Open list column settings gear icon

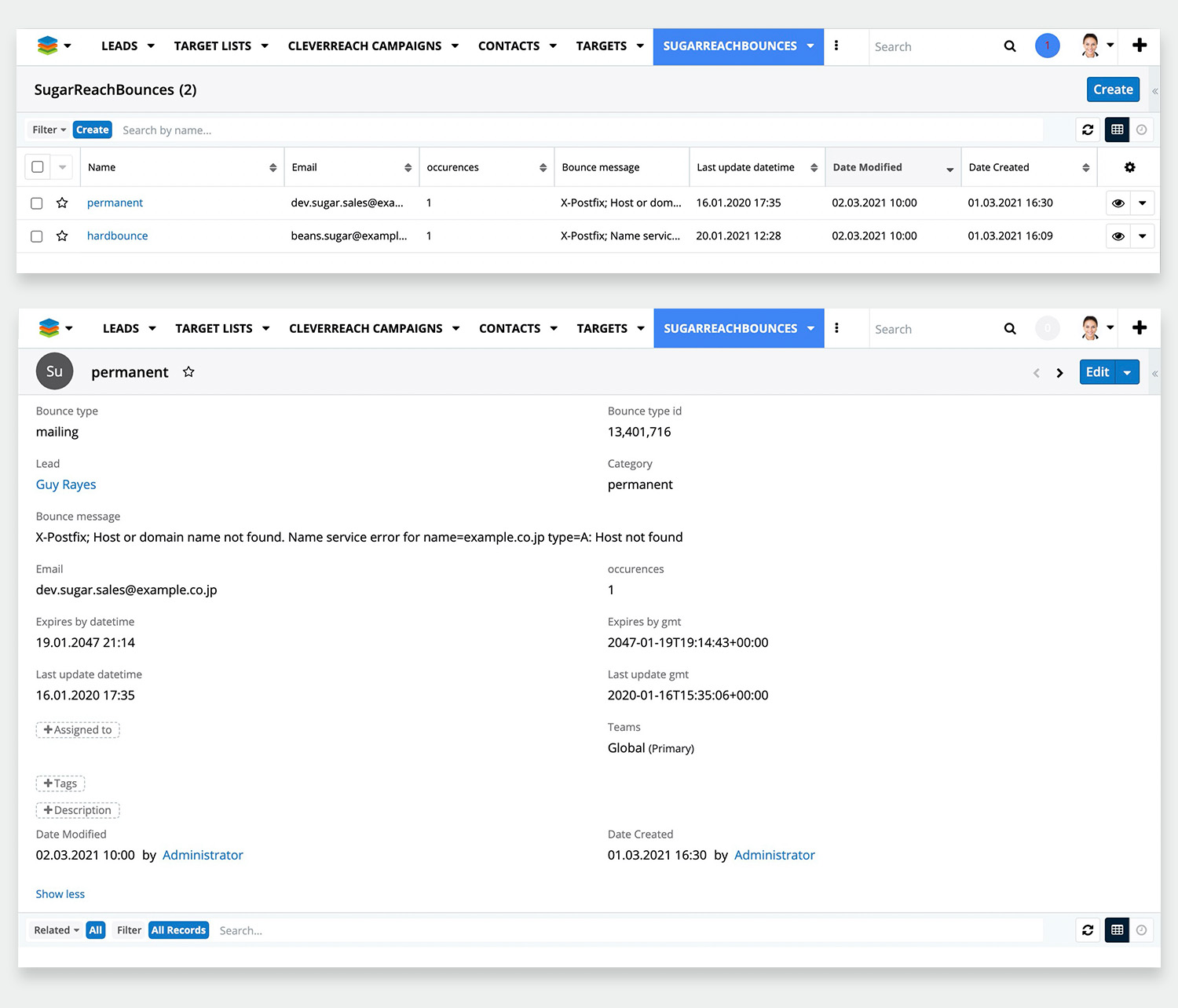(1129, 167)
